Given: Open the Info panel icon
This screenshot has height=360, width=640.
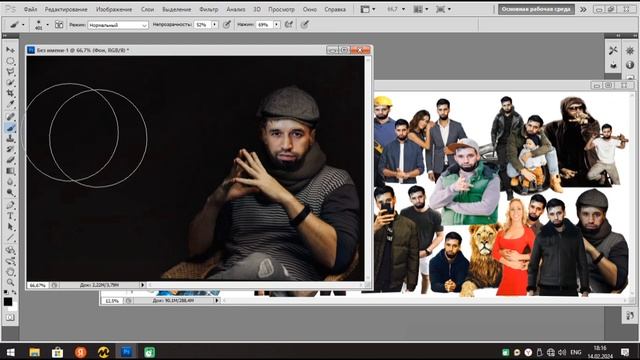Looking at the screenshot, I should click(x=630, y=64).
